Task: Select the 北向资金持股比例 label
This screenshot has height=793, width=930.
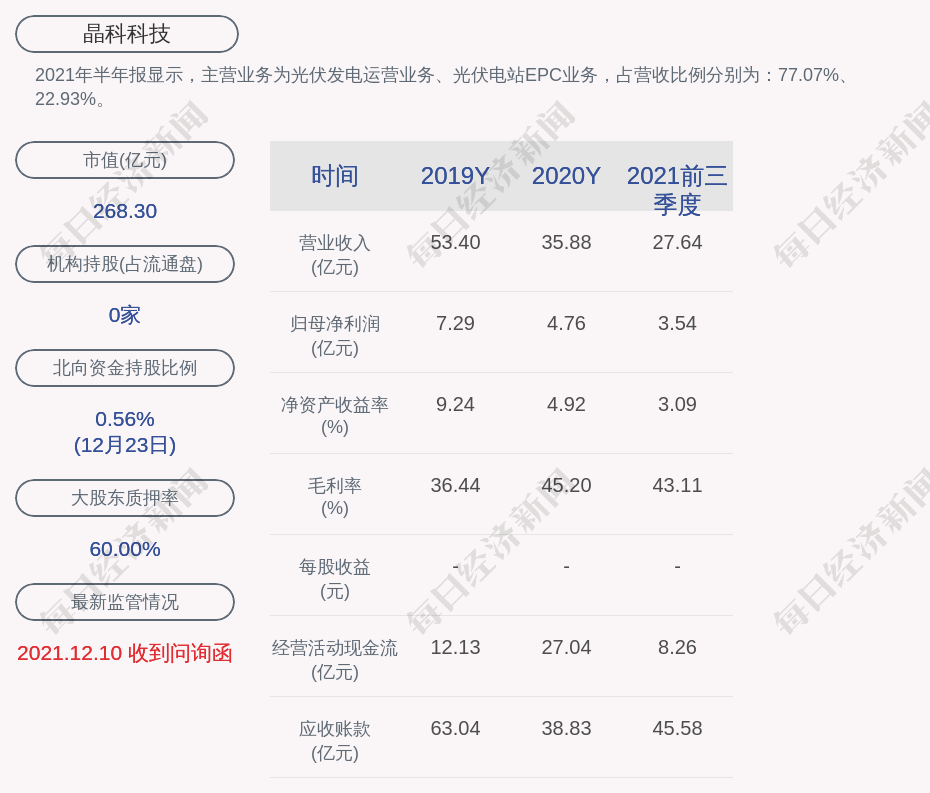Action: click(125, 368)
